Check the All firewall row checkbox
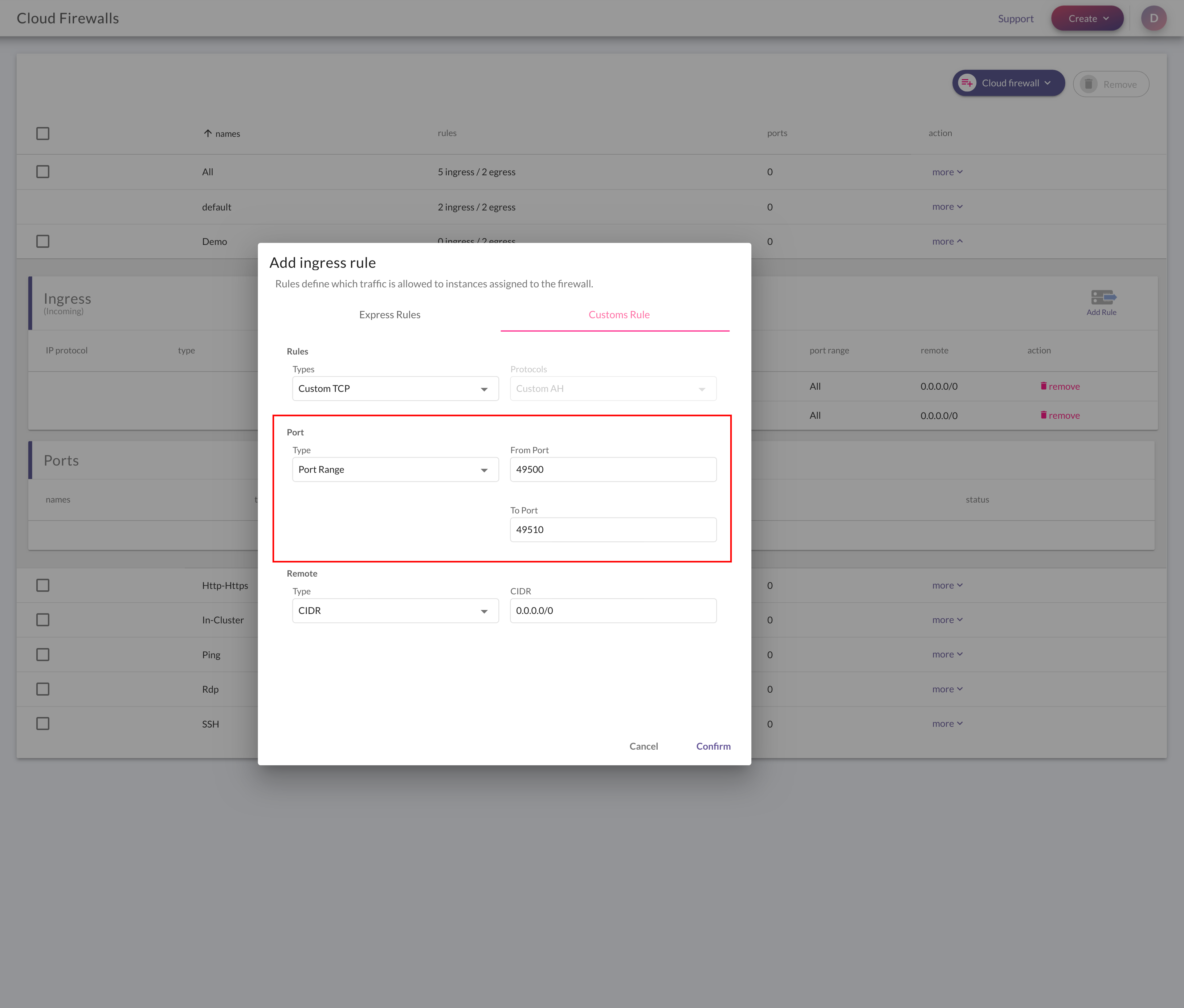 pos(43,172)
